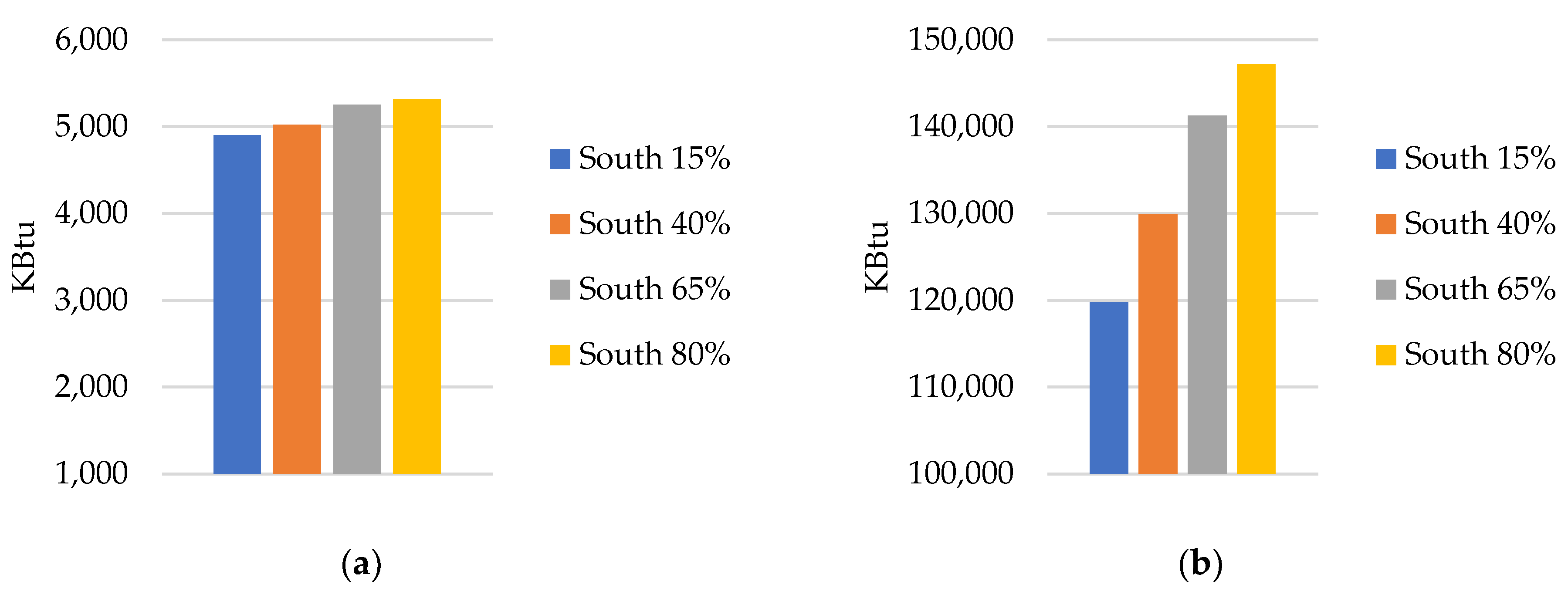Select the South 40% legend label in chart (b)
The image size is (1568, 591).
tap(1480, 223)
